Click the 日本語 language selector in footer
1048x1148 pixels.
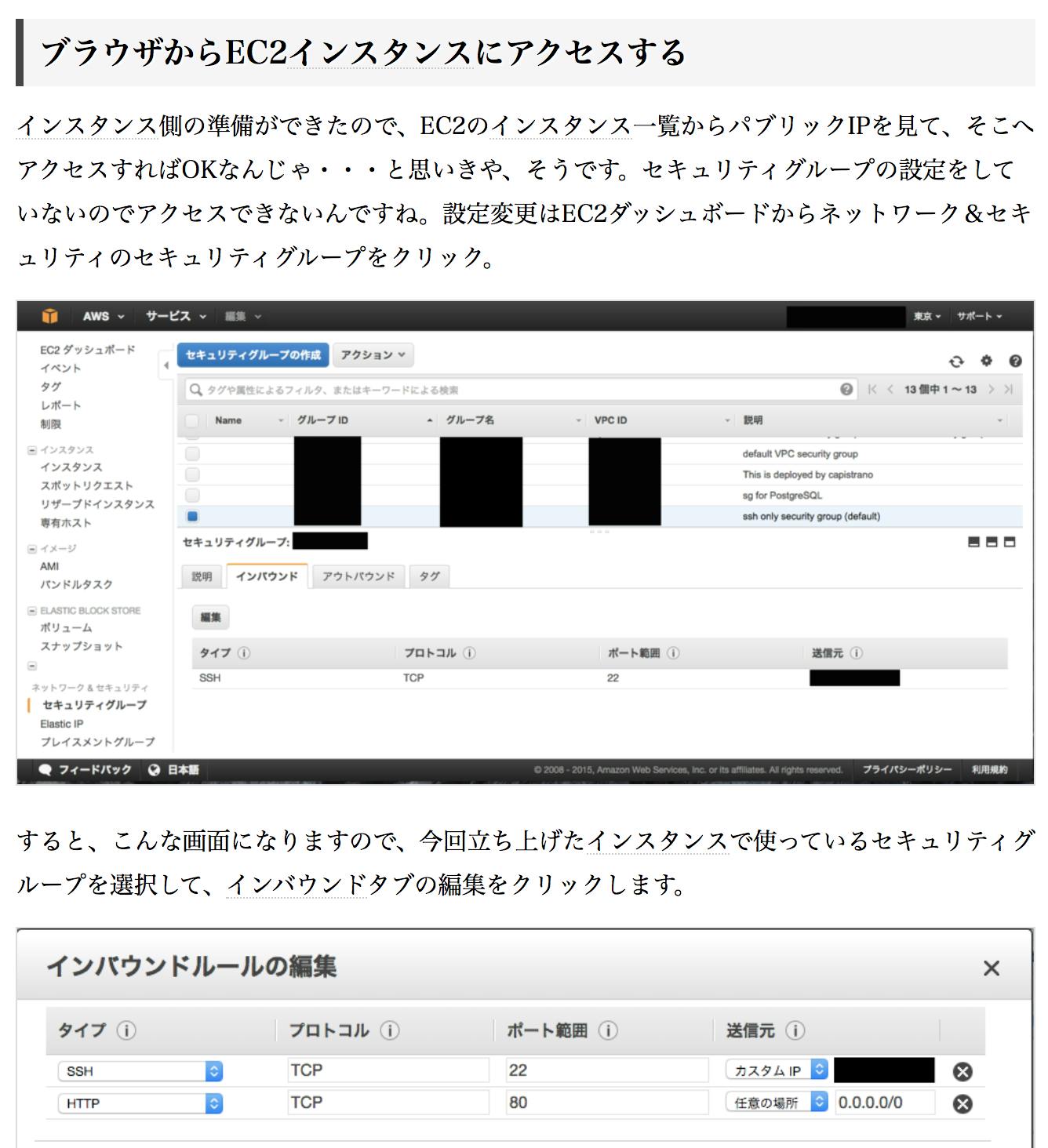[x=174, y=769]
